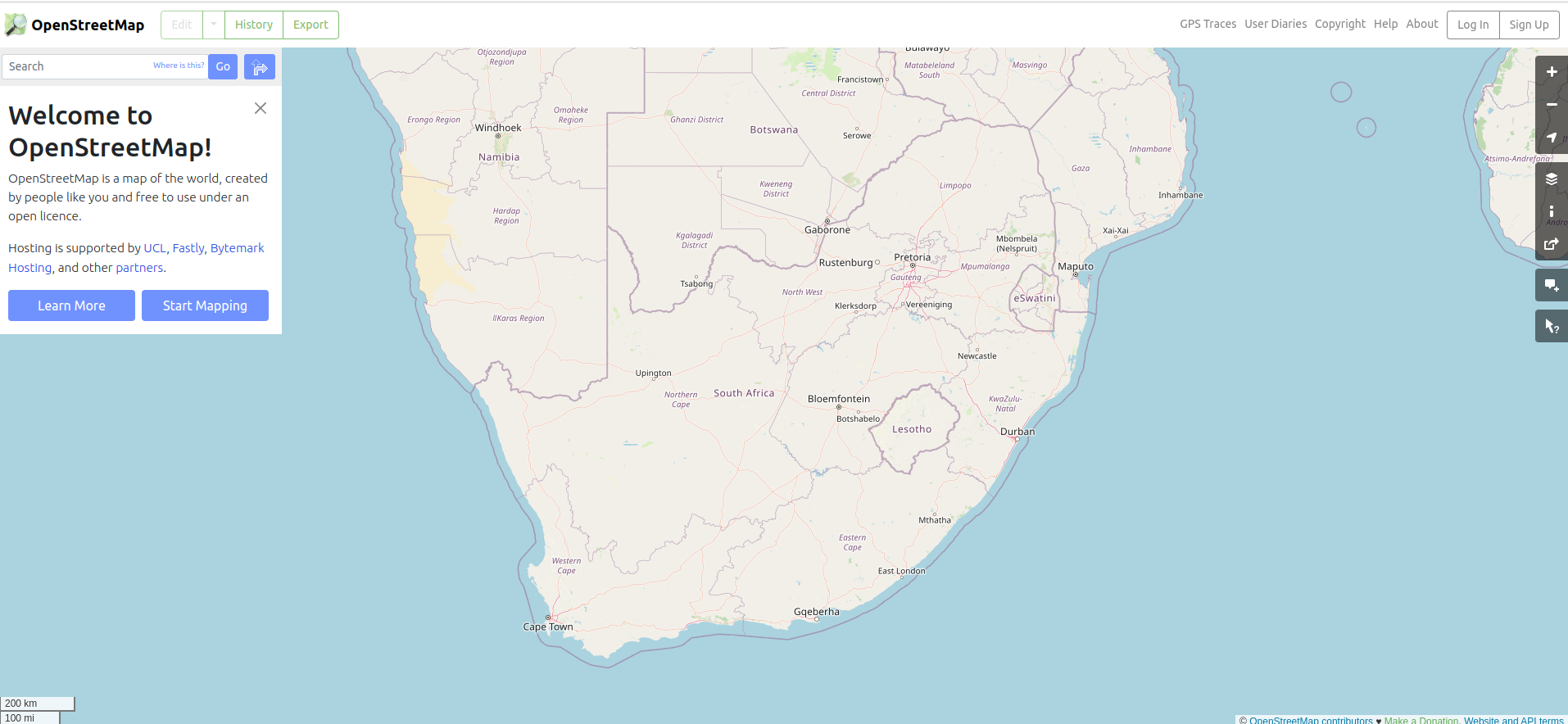Close the welcome panel

point(261,108)
